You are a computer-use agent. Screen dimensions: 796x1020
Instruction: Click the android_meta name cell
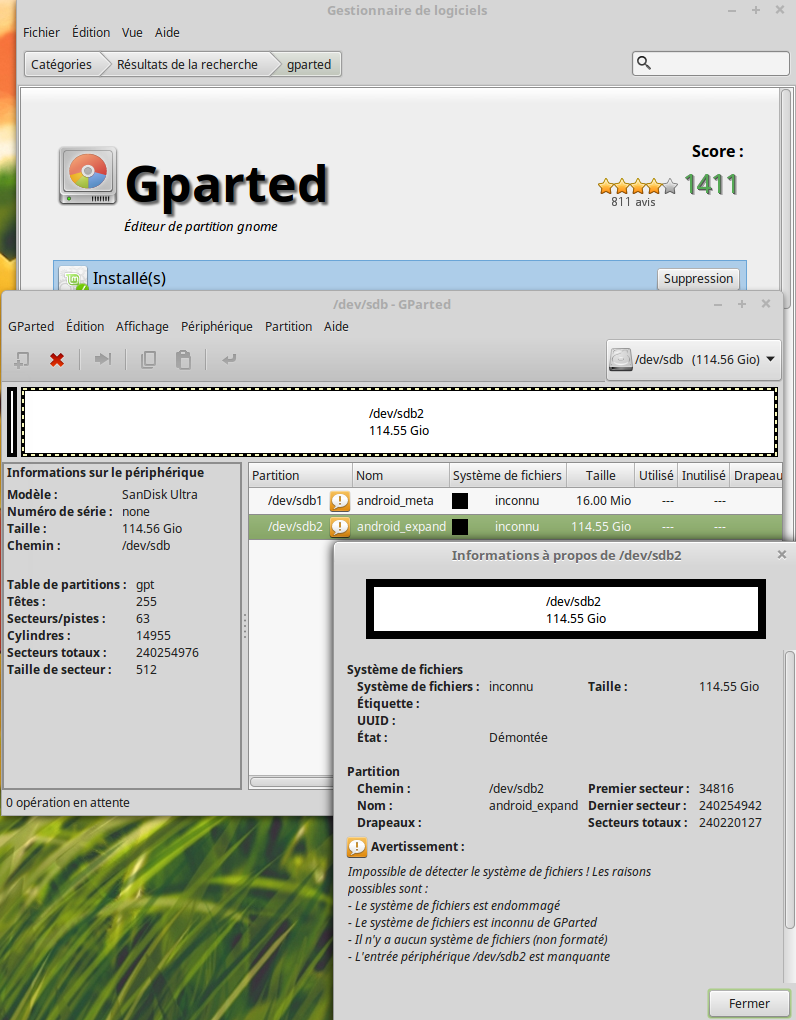click(395, 501)
